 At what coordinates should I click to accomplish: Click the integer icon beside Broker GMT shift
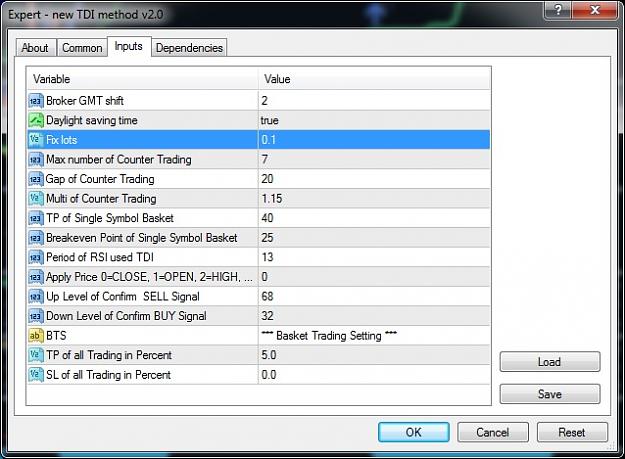[35, 101]
